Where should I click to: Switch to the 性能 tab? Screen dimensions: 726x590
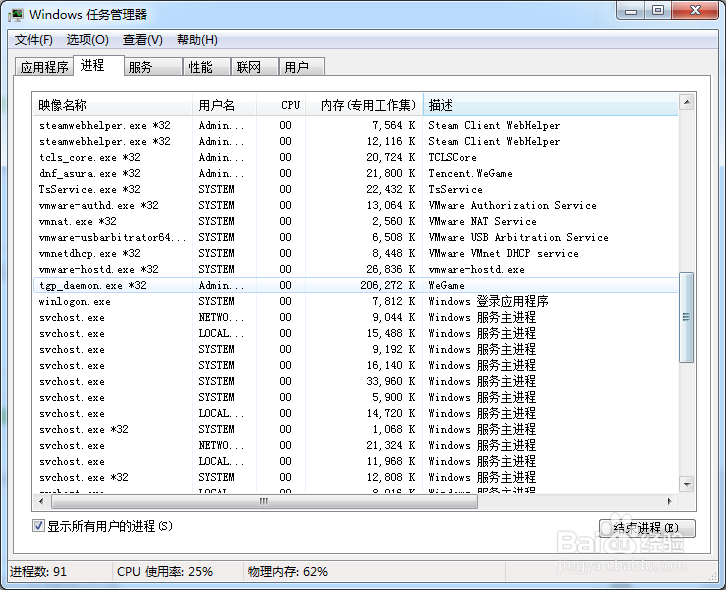pyautogui.click(x=207, y=67)
